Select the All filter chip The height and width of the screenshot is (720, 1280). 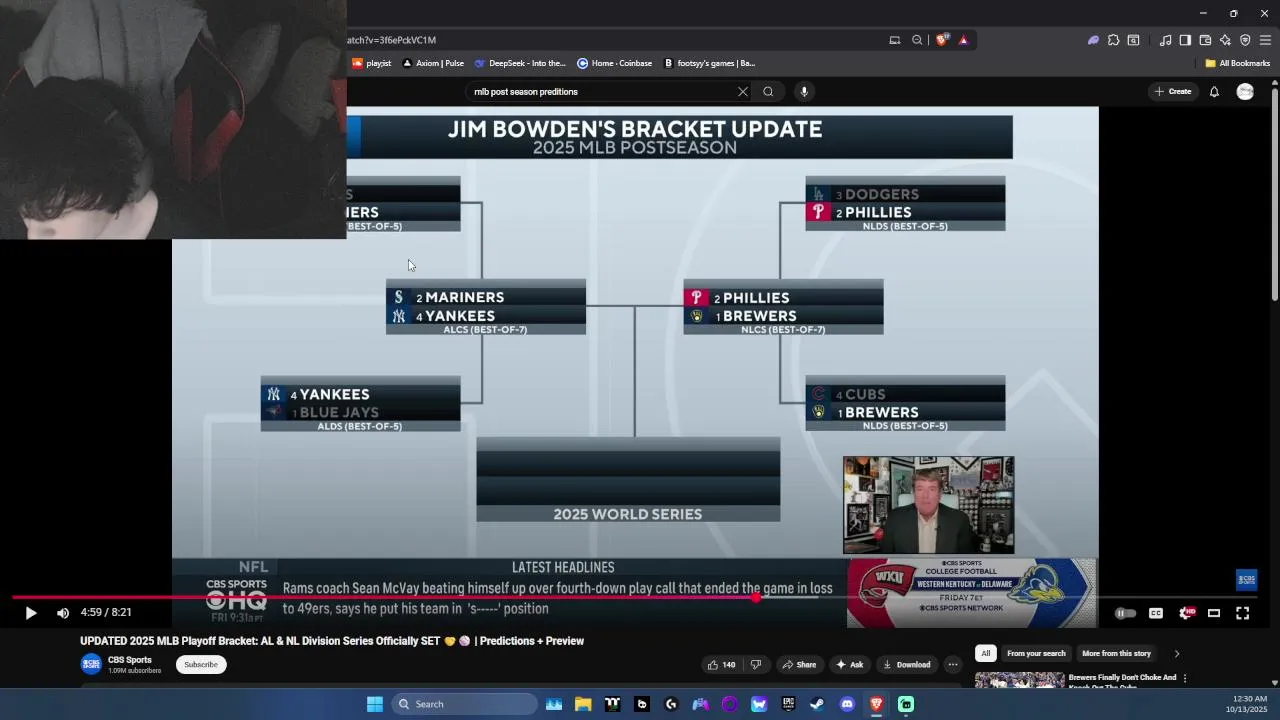pos(985,653)
